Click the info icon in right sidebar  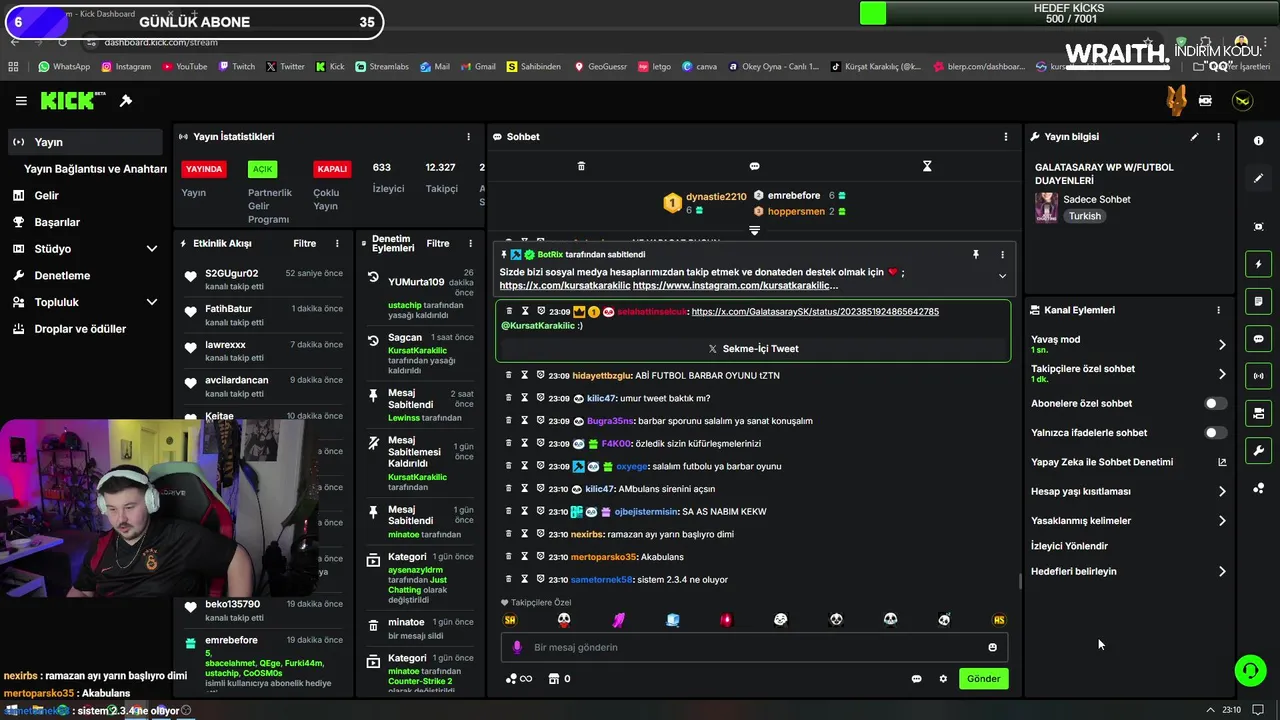pyautogui.click(x=1258, y=141)
